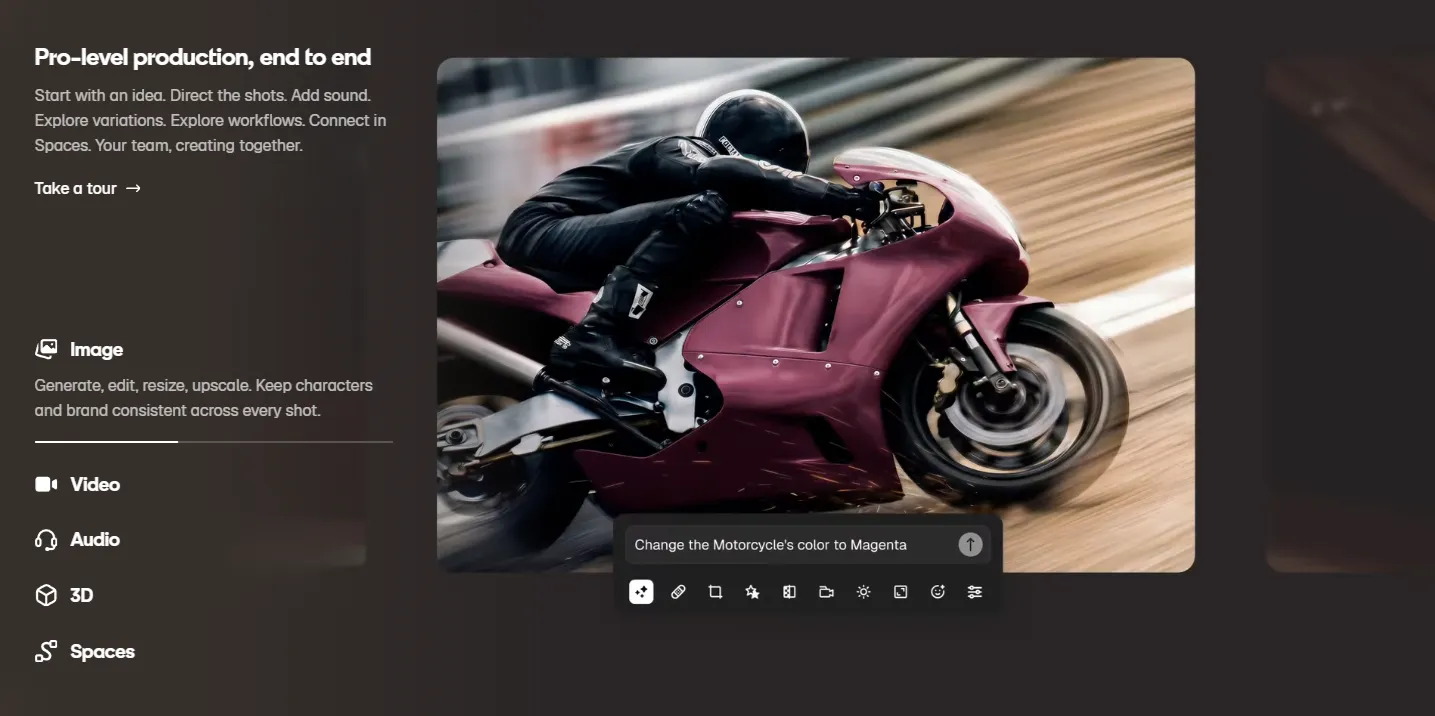
Task: Switch to the Video tab
Action: (x=77, y=484)
